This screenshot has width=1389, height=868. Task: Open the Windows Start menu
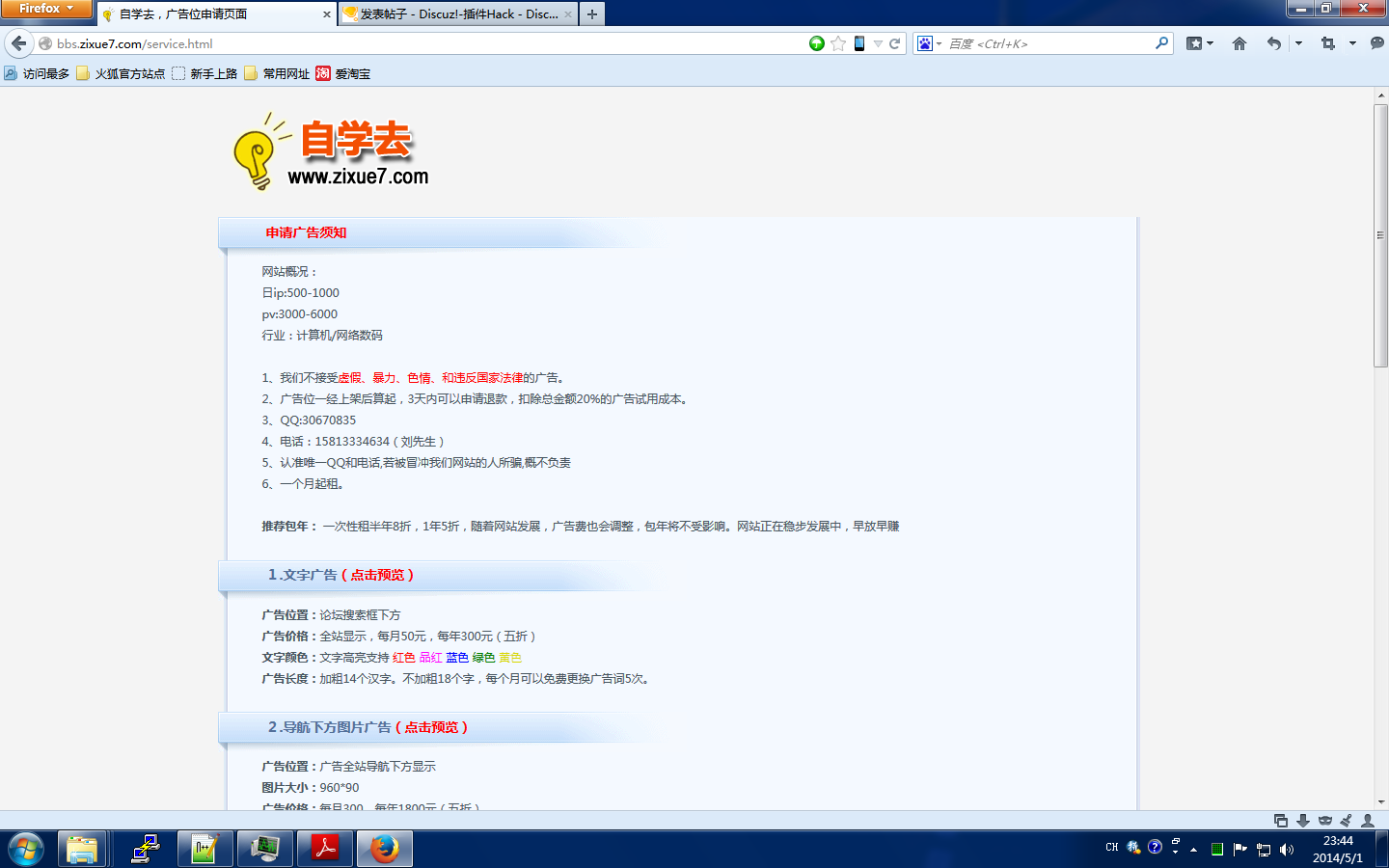(26, 850)
